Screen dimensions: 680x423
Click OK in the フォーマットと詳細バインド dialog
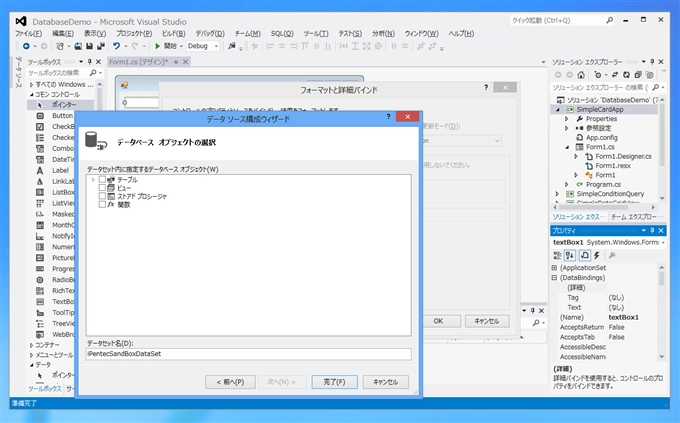click(x=438, y=321)
